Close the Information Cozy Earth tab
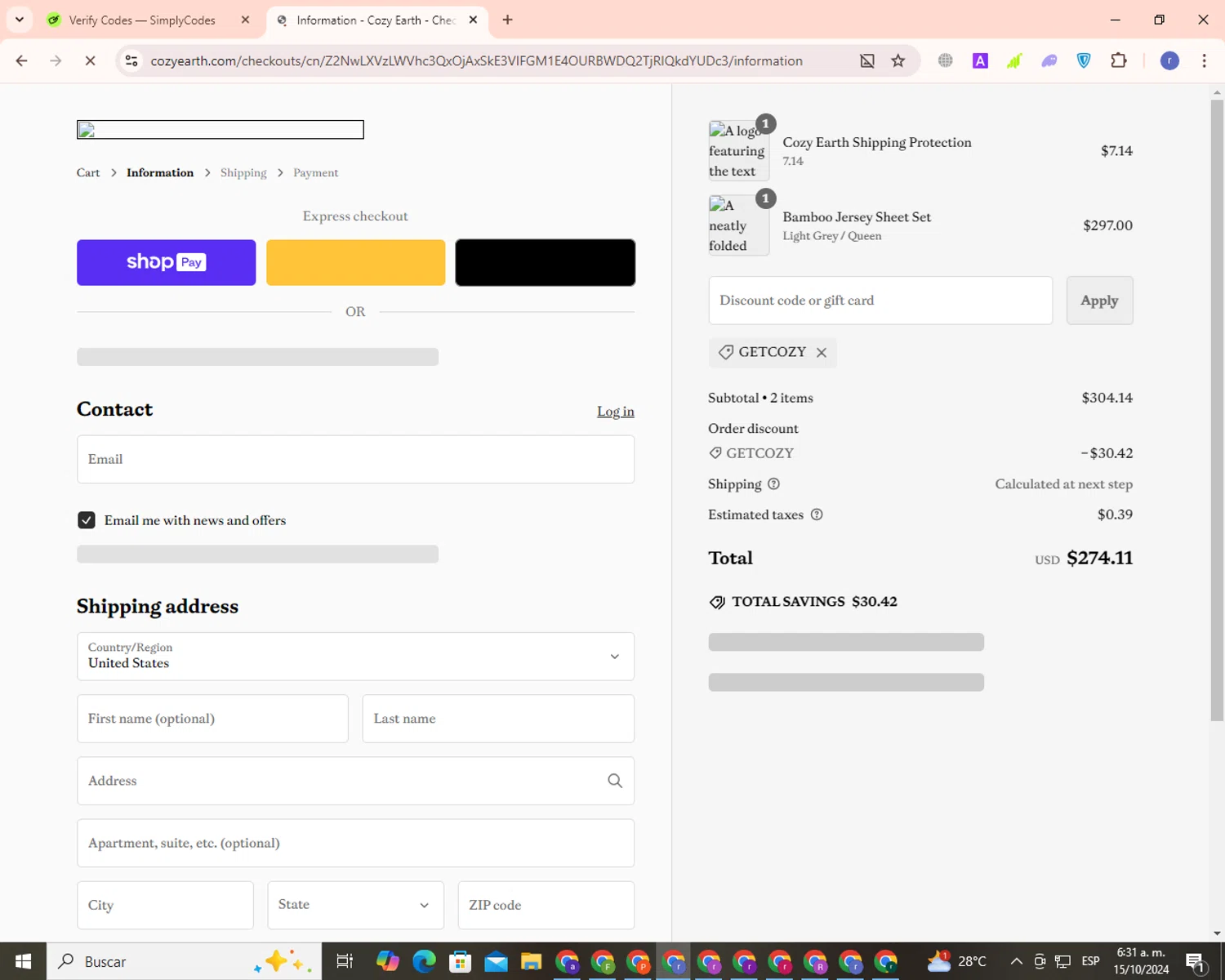1225x980 pixels. point(473,20)
